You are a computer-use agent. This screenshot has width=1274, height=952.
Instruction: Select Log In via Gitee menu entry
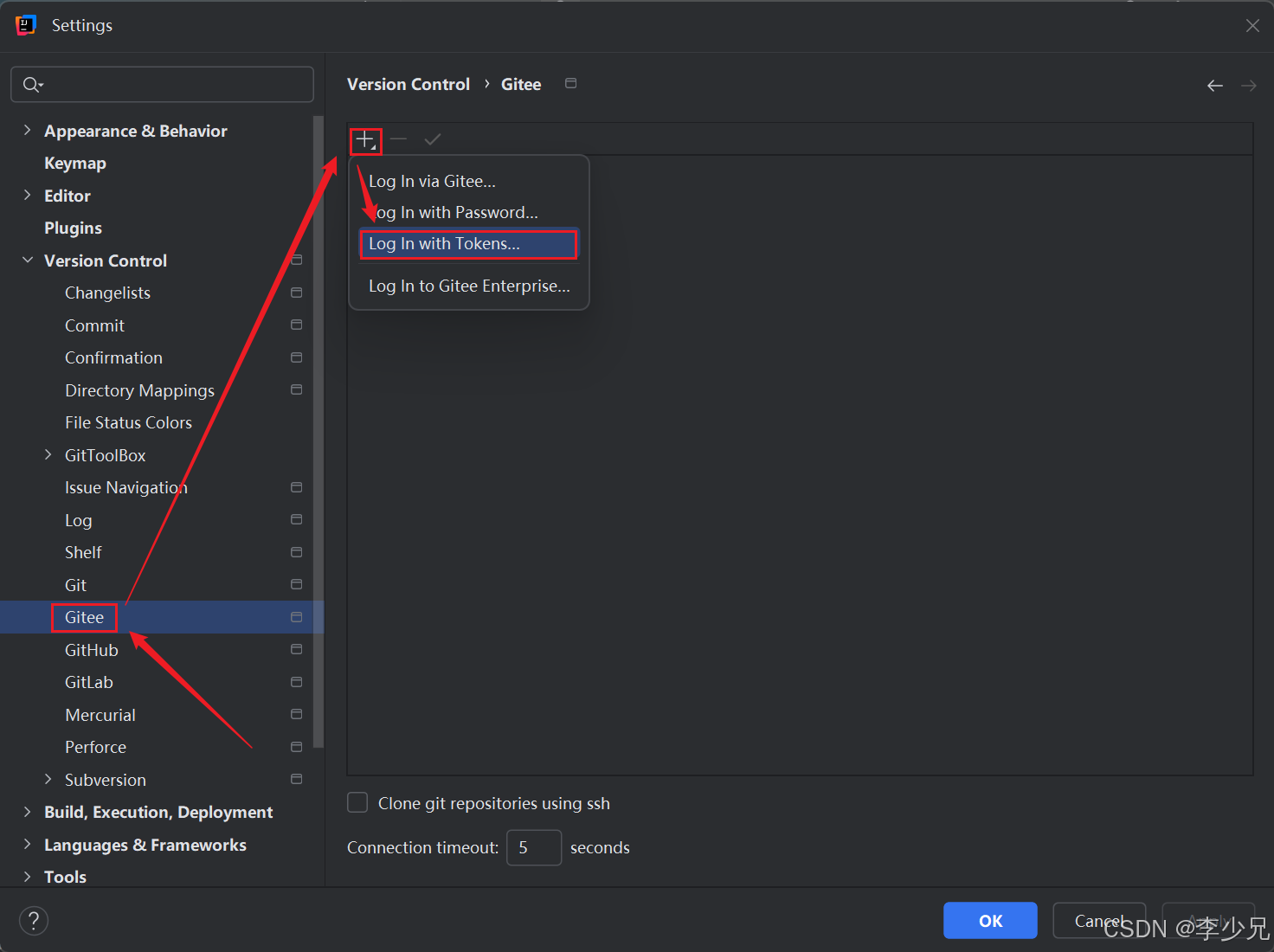pyautogui.click(x=432, y=182)
